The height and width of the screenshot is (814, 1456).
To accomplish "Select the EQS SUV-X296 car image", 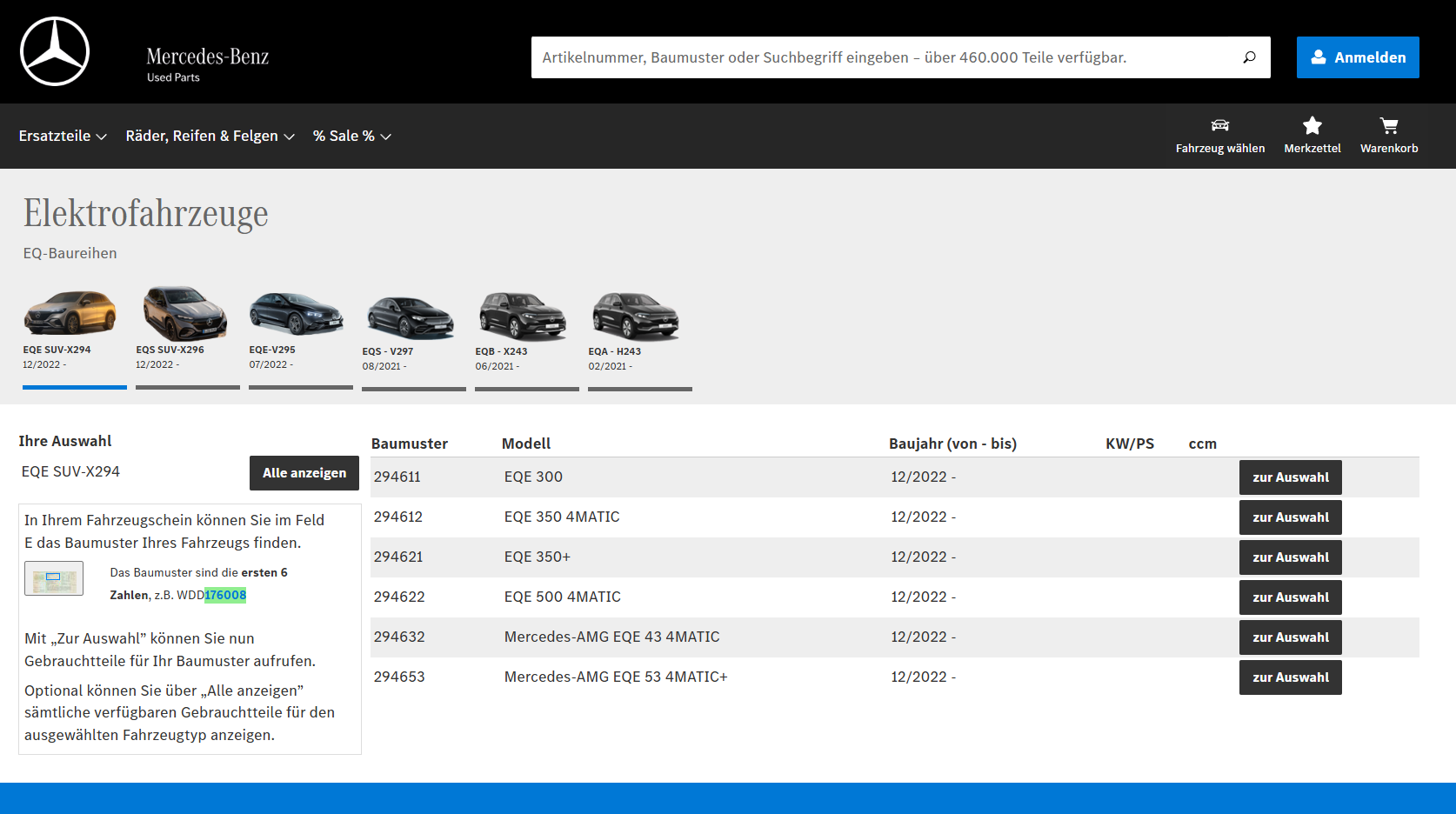I will [184, 314].
